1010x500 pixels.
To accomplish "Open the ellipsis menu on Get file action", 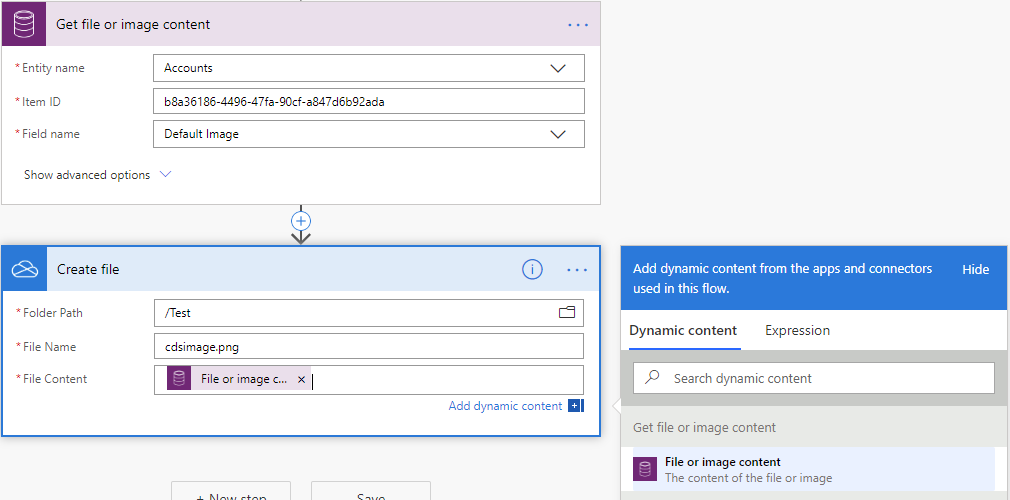I will click(x=578, y=24).
